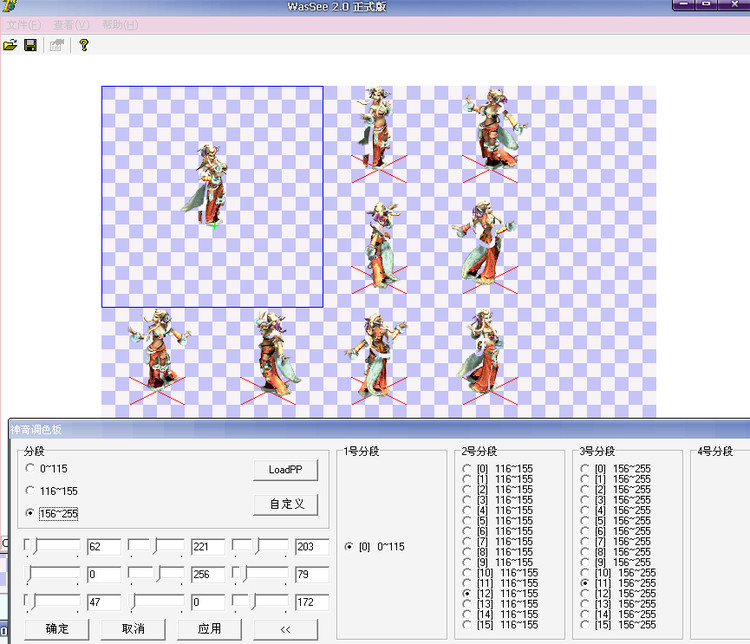750x644 pixels.
Task: Click the yellow question mark help icon
Action: (84, 45)
